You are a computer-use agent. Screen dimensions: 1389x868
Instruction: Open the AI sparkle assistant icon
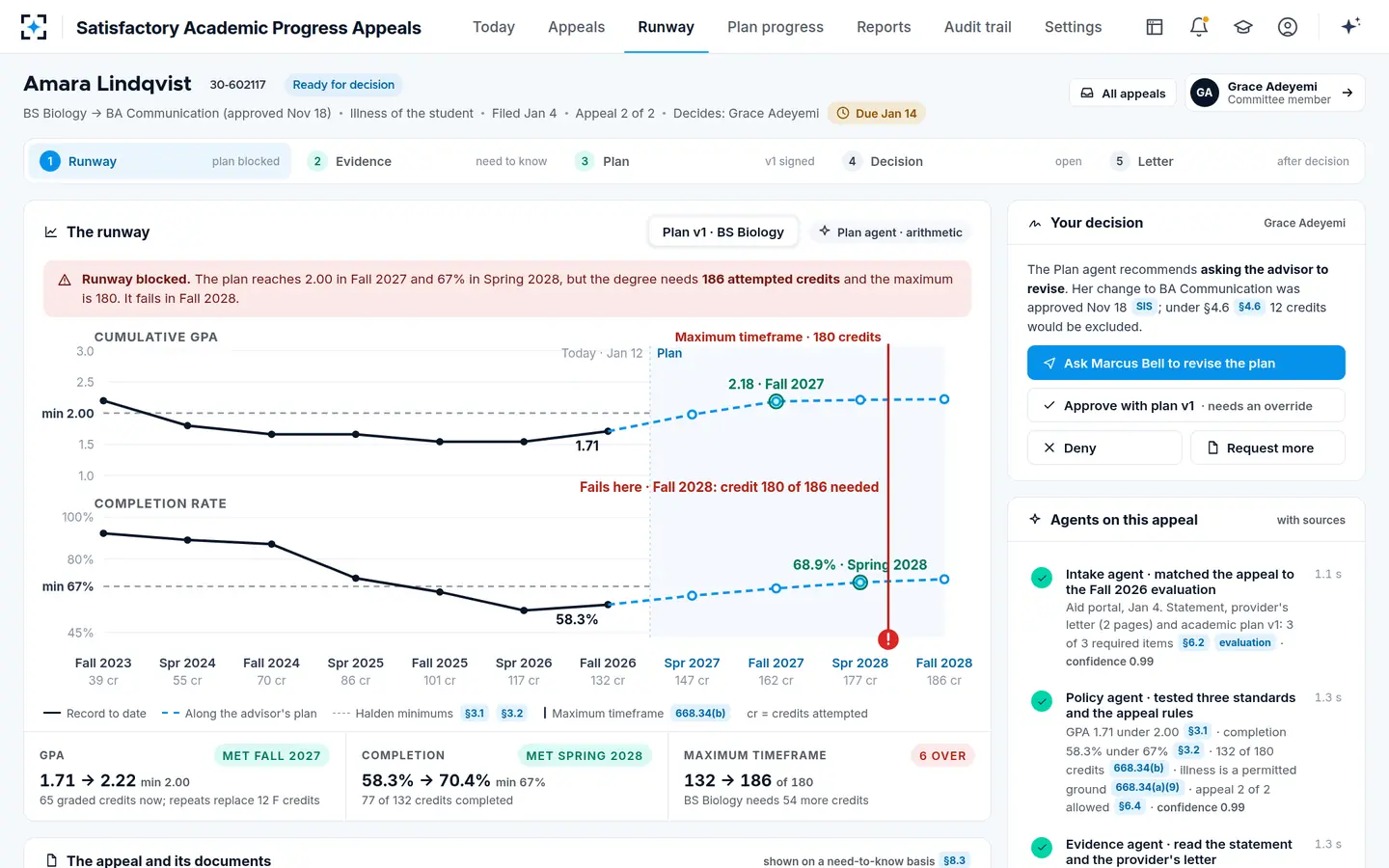click(x=1350, y=26)
